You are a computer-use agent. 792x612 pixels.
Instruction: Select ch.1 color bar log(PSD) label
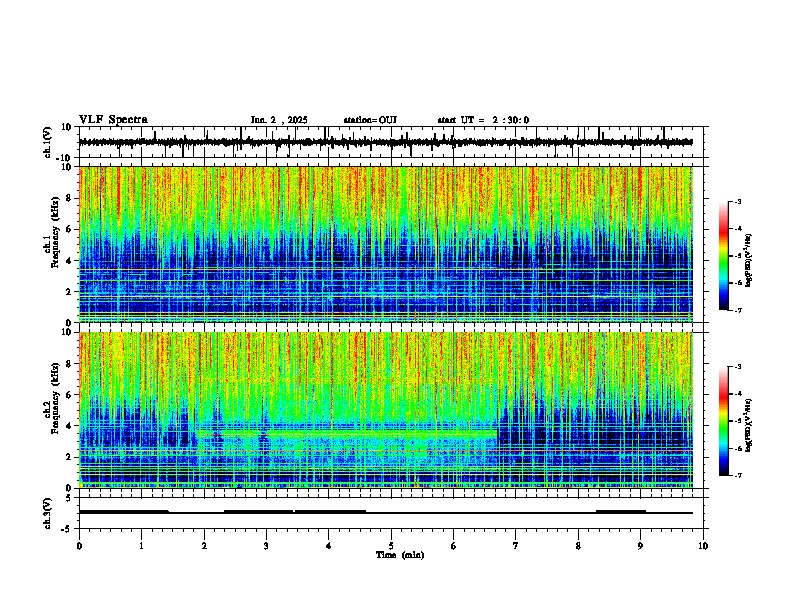tap(749, 261)
